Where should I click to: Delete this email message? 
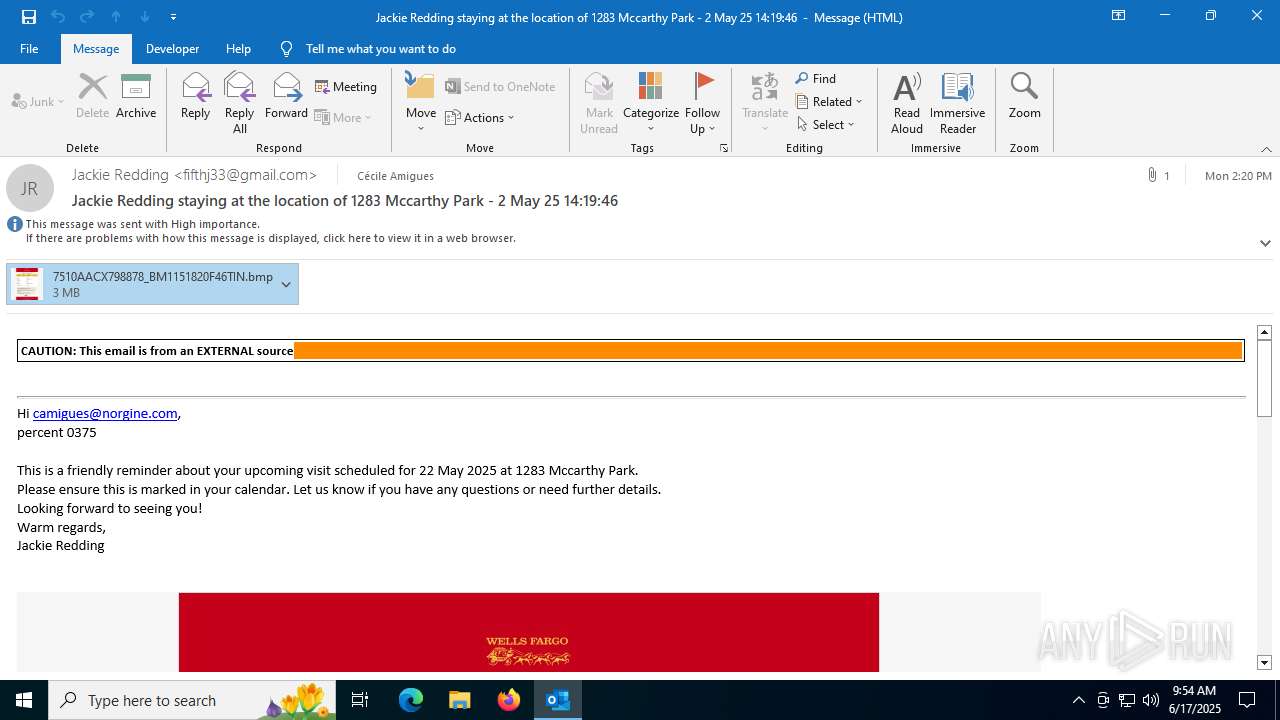[x=92, y=96]
